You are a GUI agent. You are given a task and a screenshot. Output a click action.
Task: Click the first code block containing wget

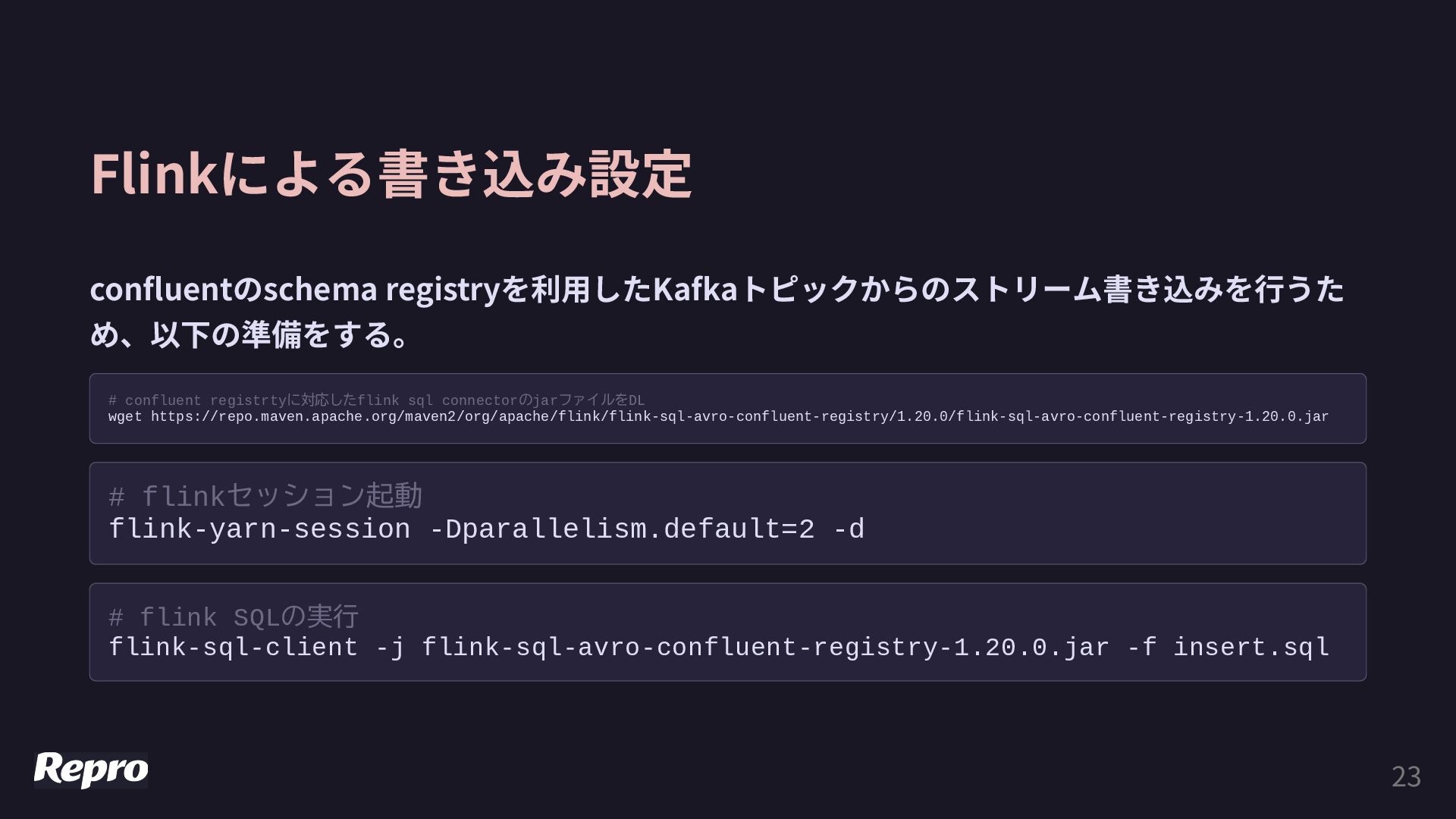[x=728, y=409]
